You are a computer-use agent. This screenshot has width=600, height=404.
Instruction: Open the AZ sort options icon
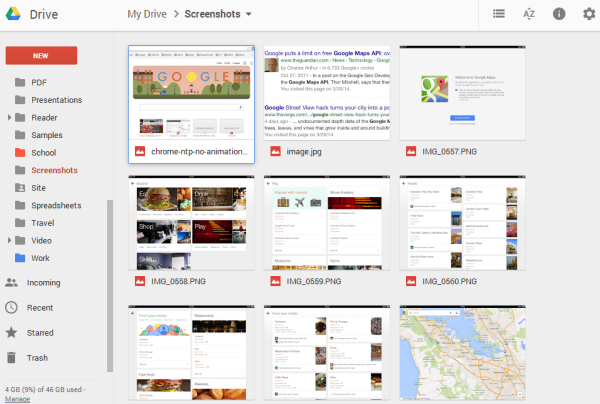529,14
